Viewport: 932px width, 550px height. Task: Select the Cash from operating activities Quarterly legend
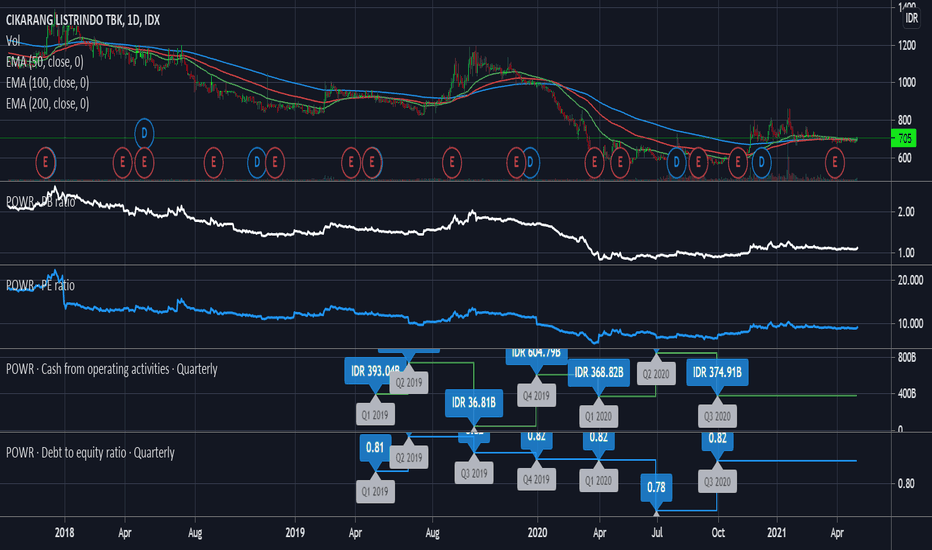tap(112, 369)
